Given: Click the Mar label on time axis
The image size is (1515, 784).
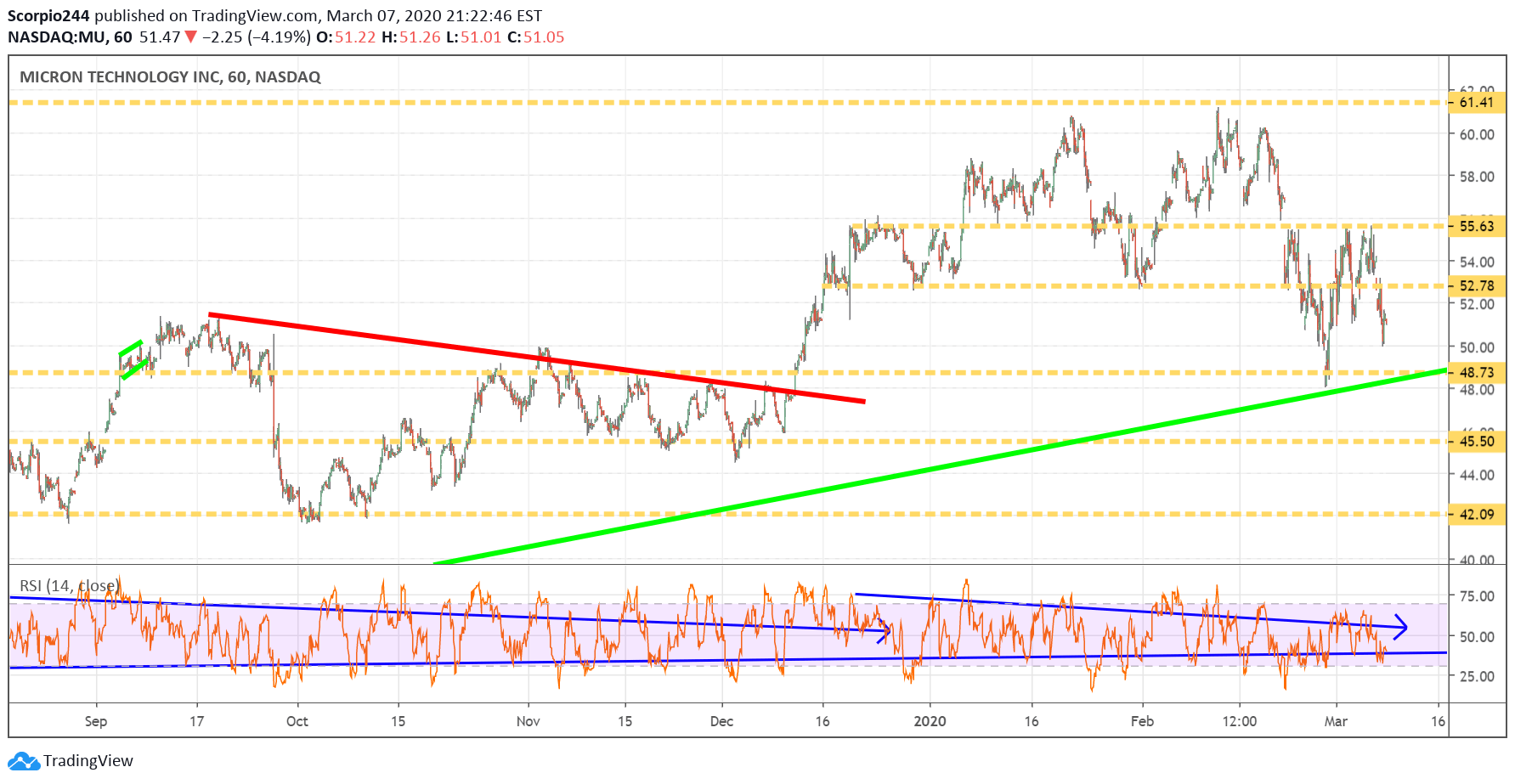Looking at the screenshot, I should (1336, 721).
